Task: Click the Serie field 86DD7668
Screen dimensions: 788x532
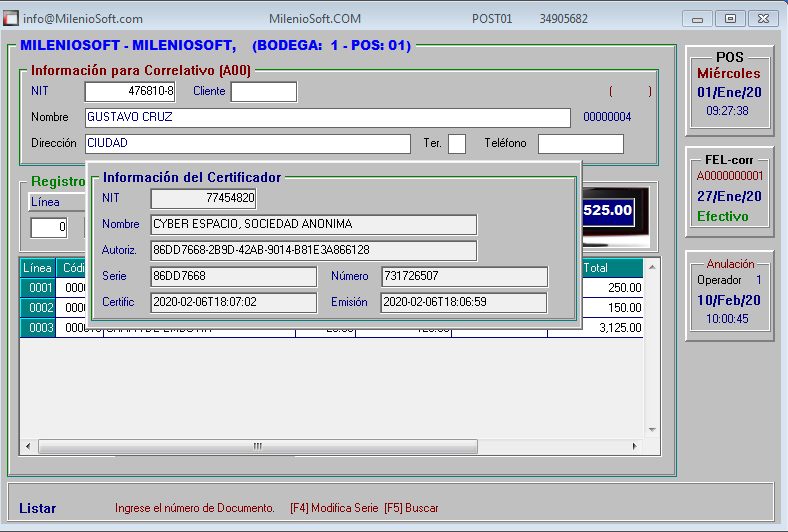Action: point(234,277)
